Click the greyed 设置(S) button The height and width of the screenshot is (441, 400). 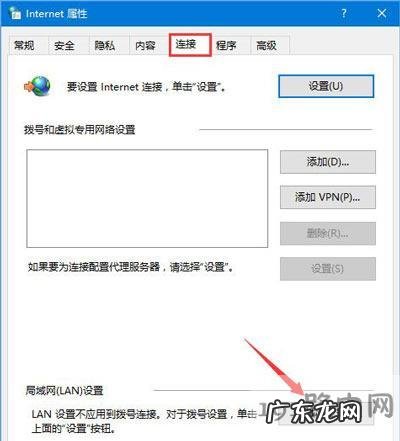pyautogui.click(x=328, y=269)
